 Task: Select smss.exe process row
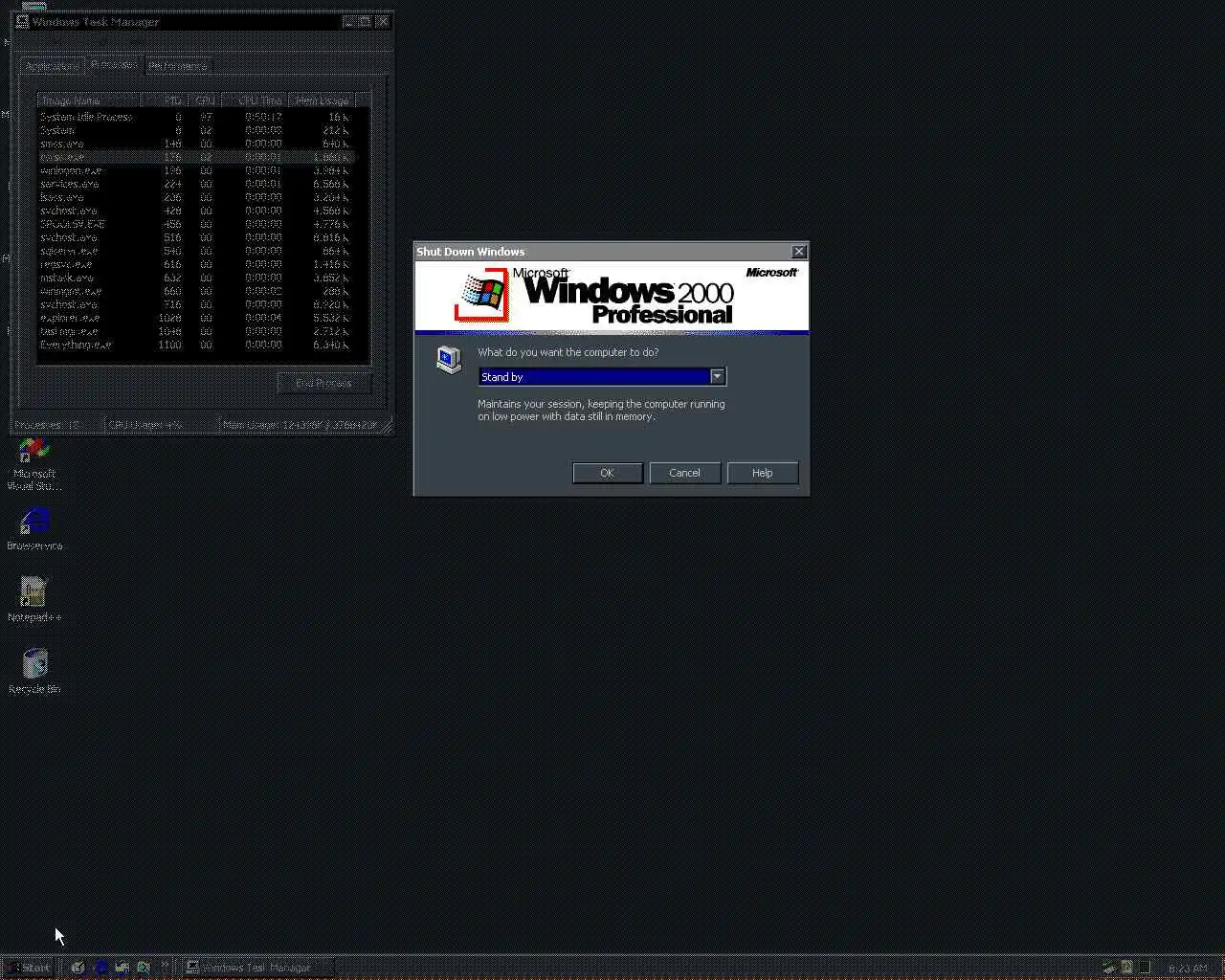(x=196, y=144)
